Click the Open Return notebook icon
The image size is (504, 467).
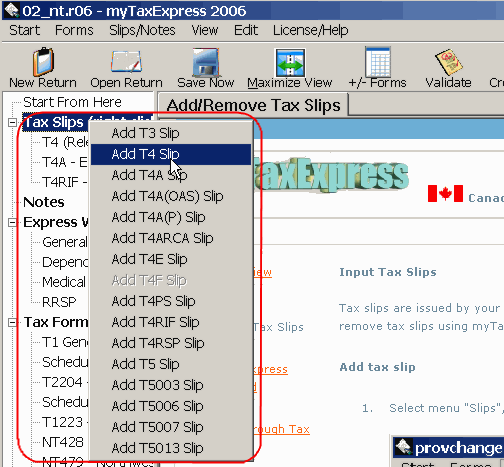(x=126, y=62)
